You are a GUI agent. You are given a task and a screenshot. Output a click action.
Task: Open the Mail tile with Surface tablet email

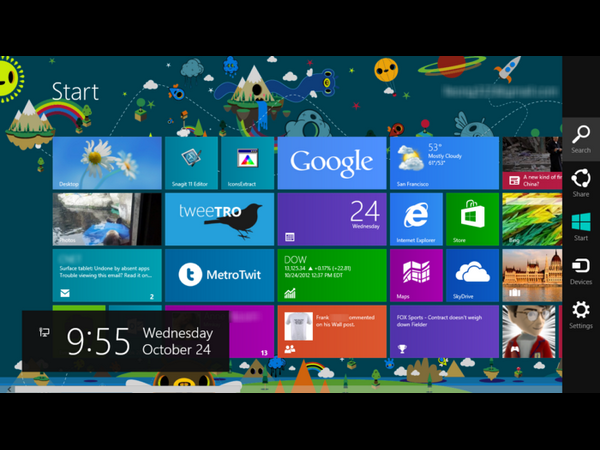pyautogui.click(x=107, y=276)
